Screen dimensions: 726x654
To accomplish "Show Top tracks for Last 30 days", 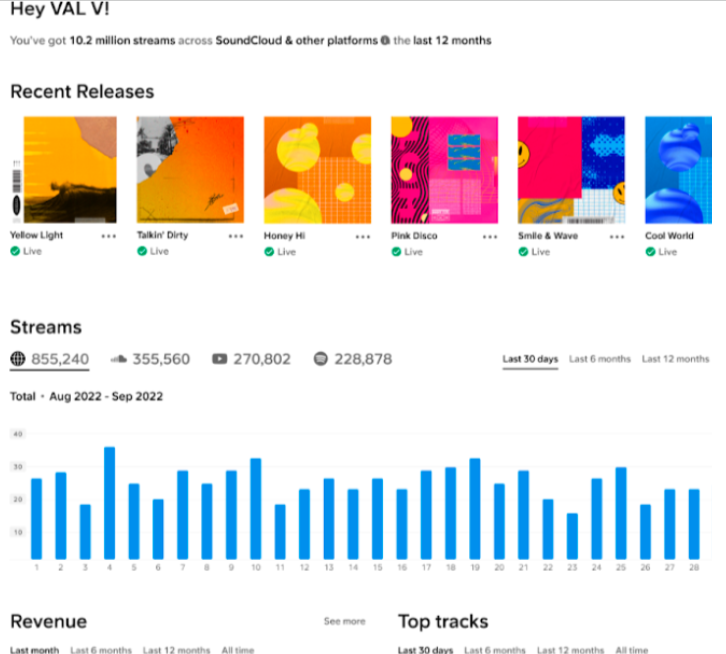I will pyautogui.click(x=426, y=650).
